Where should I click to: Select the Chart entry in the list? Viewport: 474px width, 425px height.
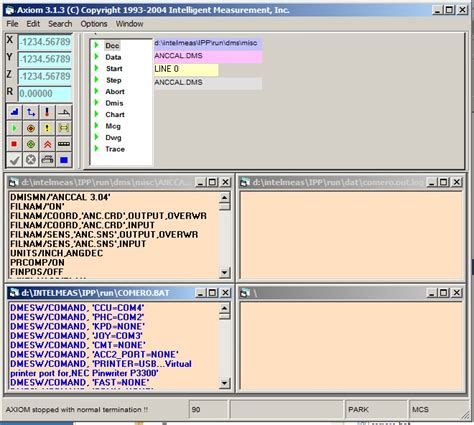(115, 115)
